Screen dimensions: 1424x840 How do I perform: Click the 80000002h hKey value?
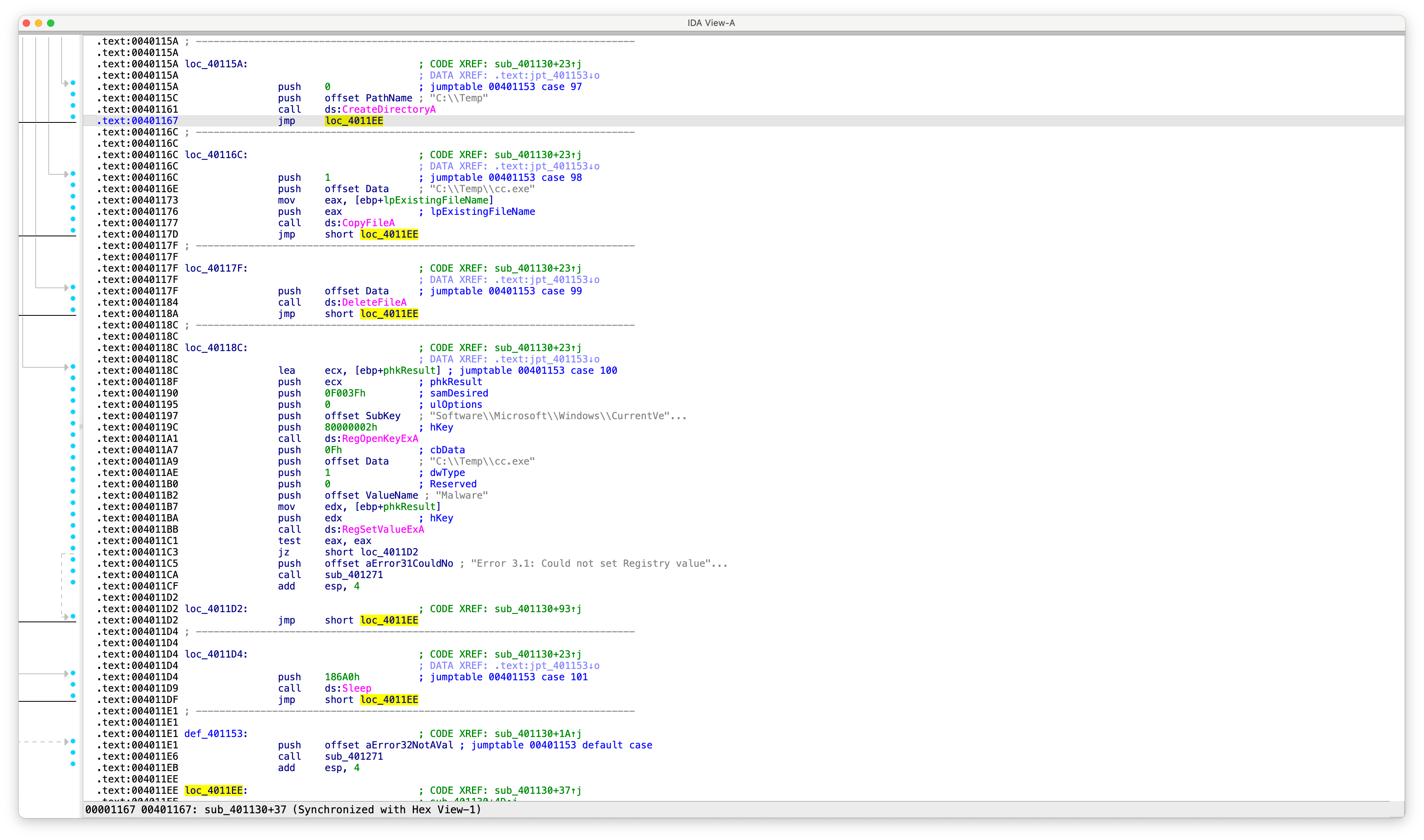[x=351, y=427]
